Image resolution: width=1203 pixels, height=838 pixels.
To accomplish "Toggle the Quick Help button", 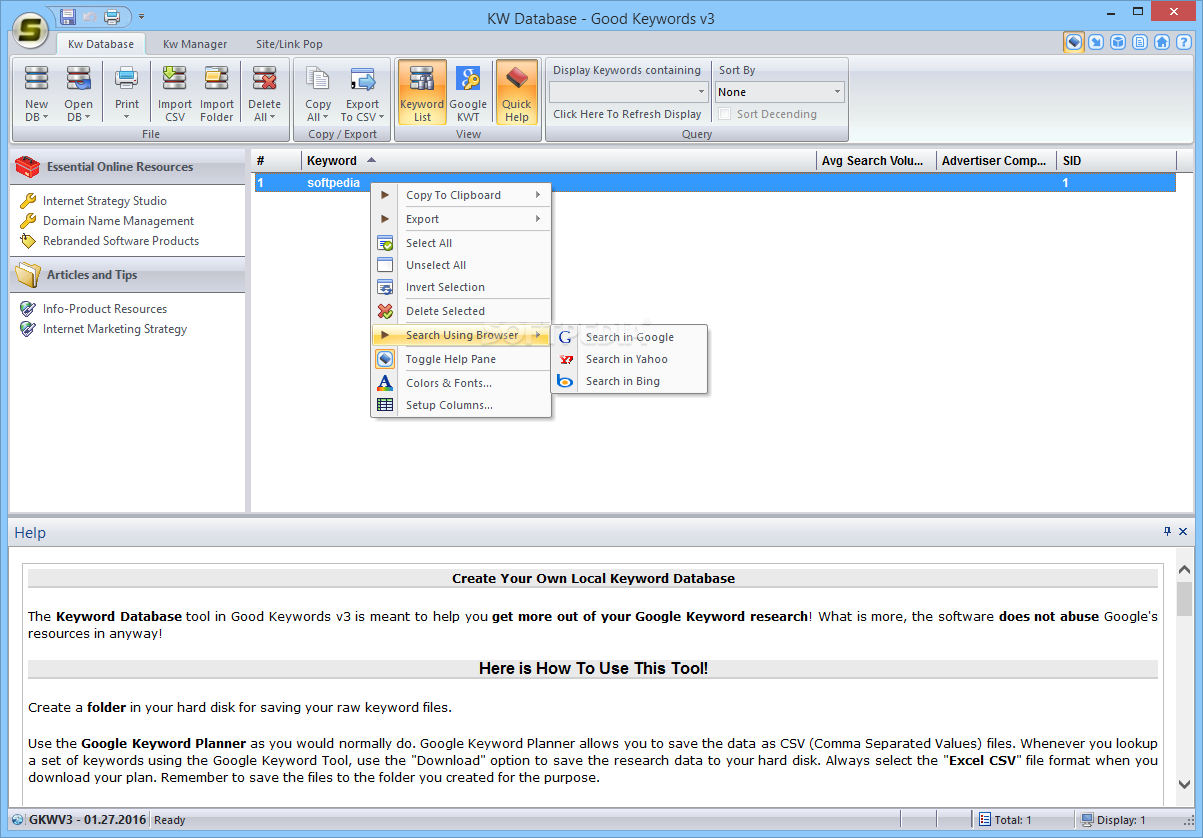I will pos(517,93).
